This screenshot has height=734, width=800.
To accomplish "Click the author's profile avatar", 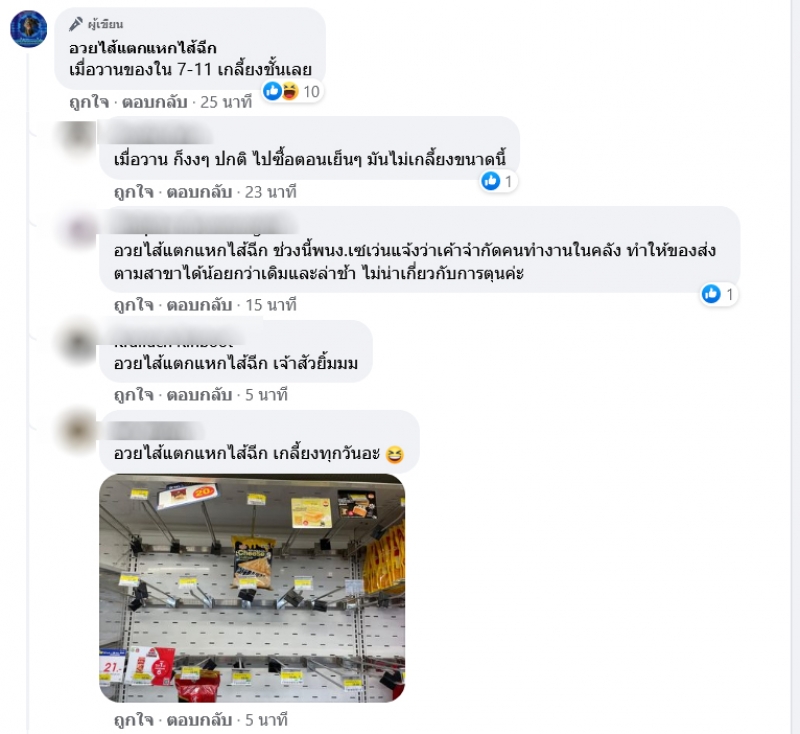I will [29, 29].
